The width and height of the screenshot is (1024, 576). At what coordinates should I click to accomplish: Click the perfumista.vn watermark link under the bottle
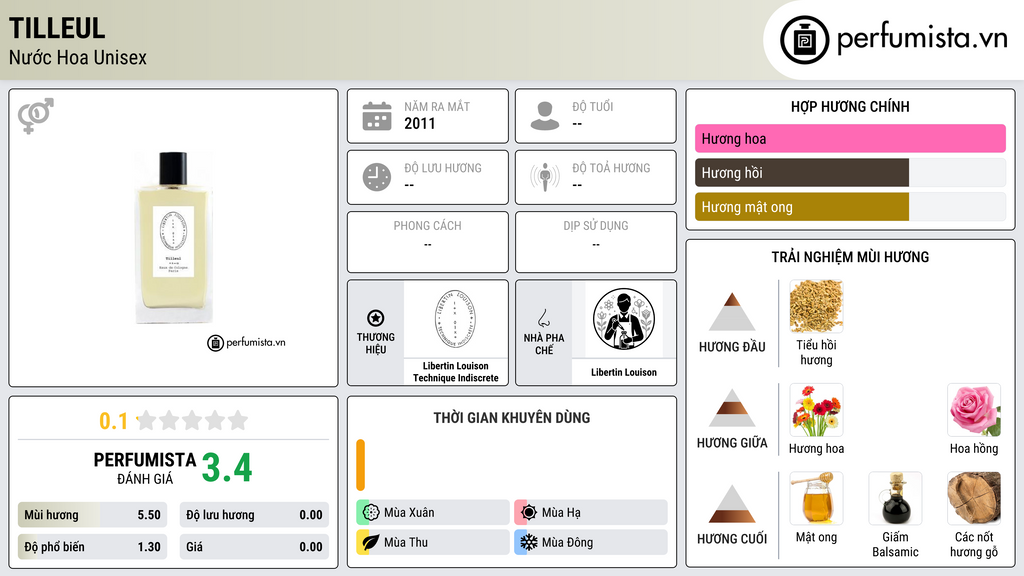tap(247, 342)
